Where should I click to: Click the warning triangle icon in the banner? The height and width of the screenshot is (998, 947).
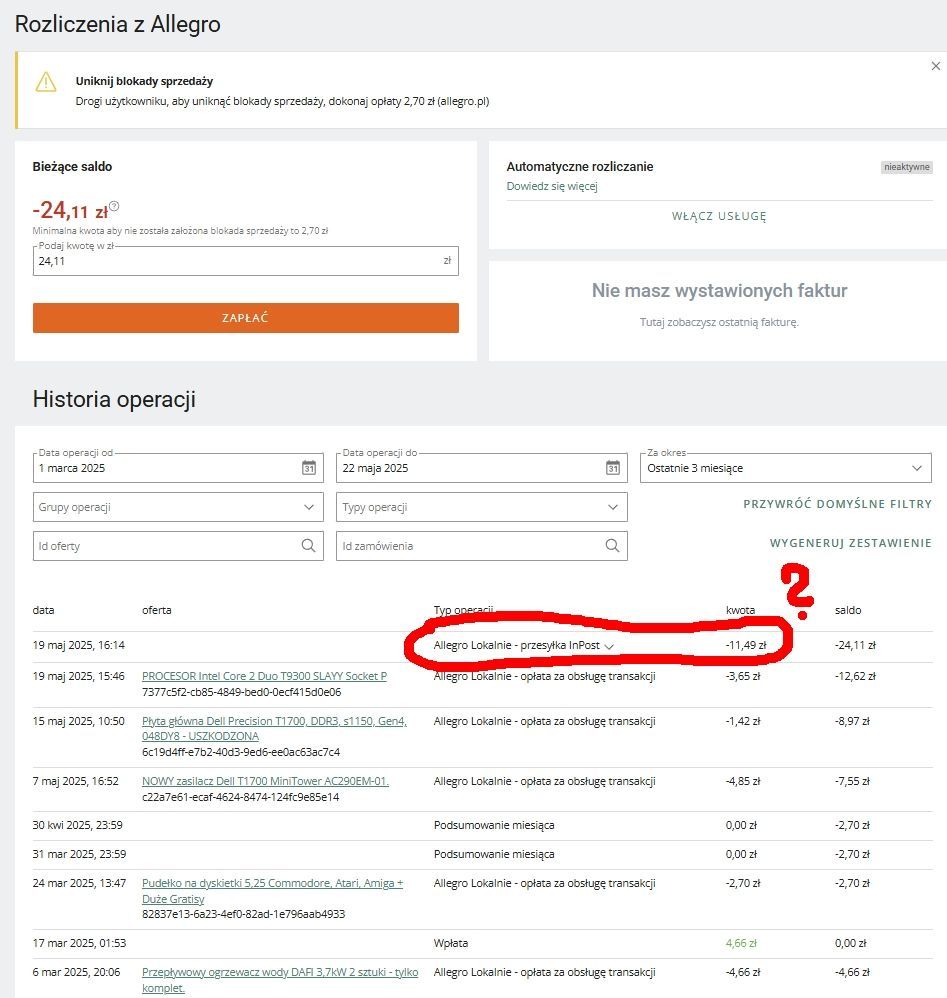point(46,82)
